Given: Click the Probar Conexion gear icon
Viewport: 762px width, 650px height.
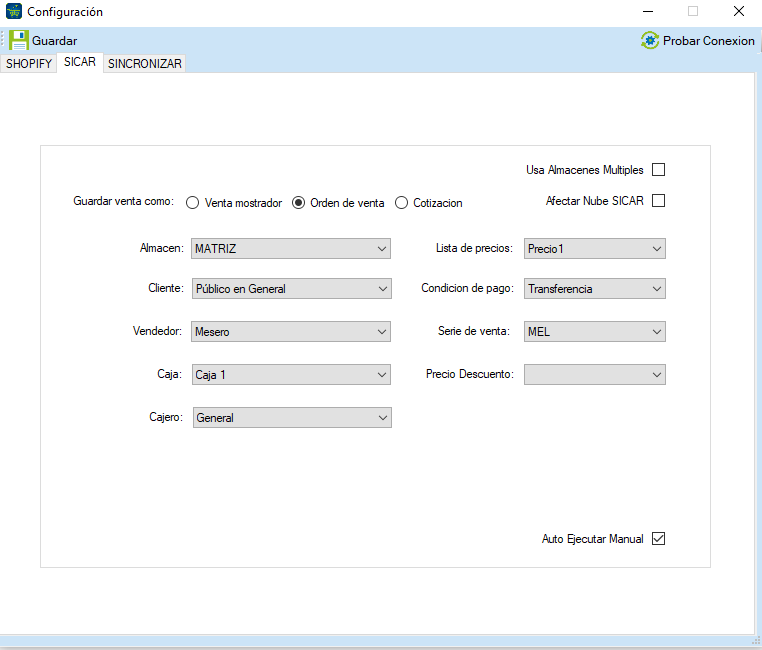Looking at the screenshot, I should click(650, 40).
